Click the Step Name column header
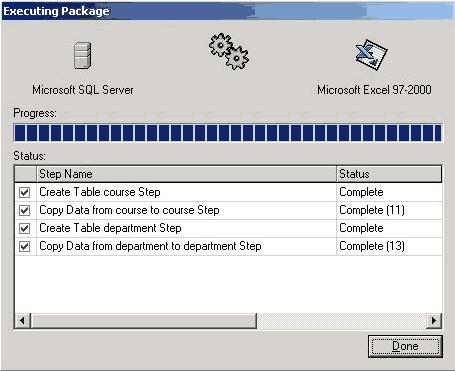This screenshot has width=455, height=371. (x=186, y=174)
